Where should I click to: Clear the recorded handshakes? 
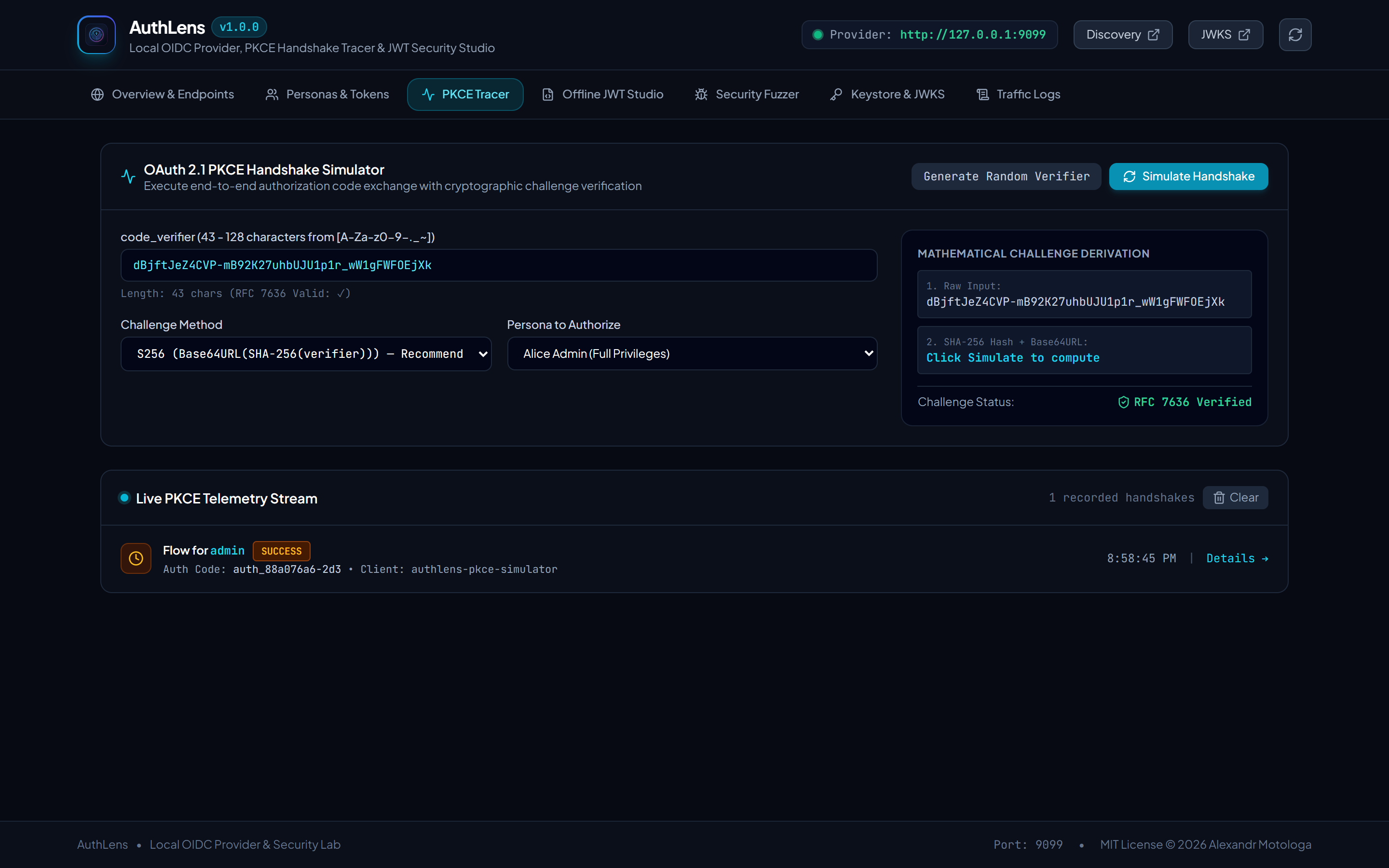(x=1235, y=498)
